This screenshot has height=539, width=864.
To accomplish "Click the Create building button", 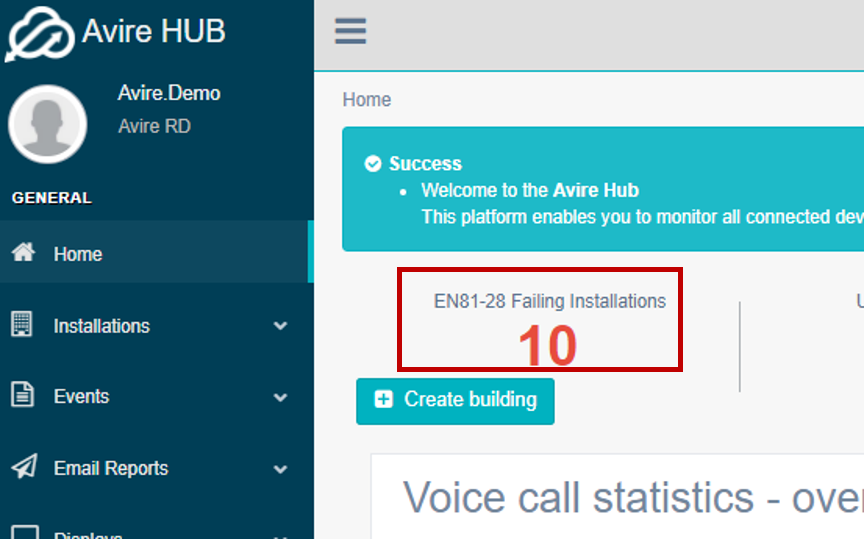I will [x=455, y=401].
